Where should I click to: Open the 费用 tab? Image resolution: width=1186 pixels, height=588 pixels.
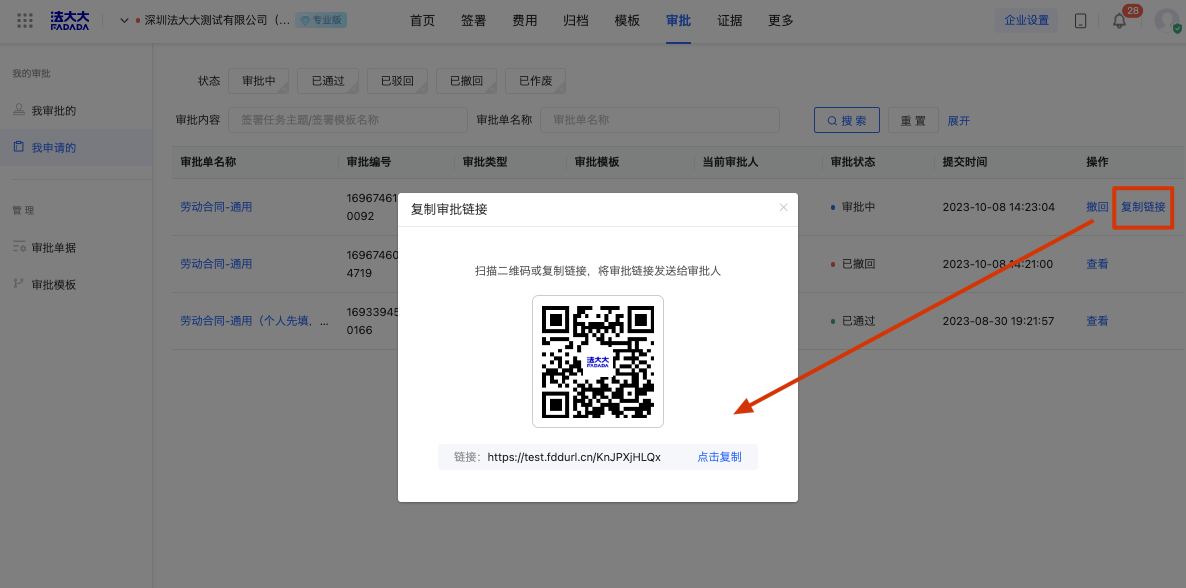pyautogui.click(x=525, y=20)
